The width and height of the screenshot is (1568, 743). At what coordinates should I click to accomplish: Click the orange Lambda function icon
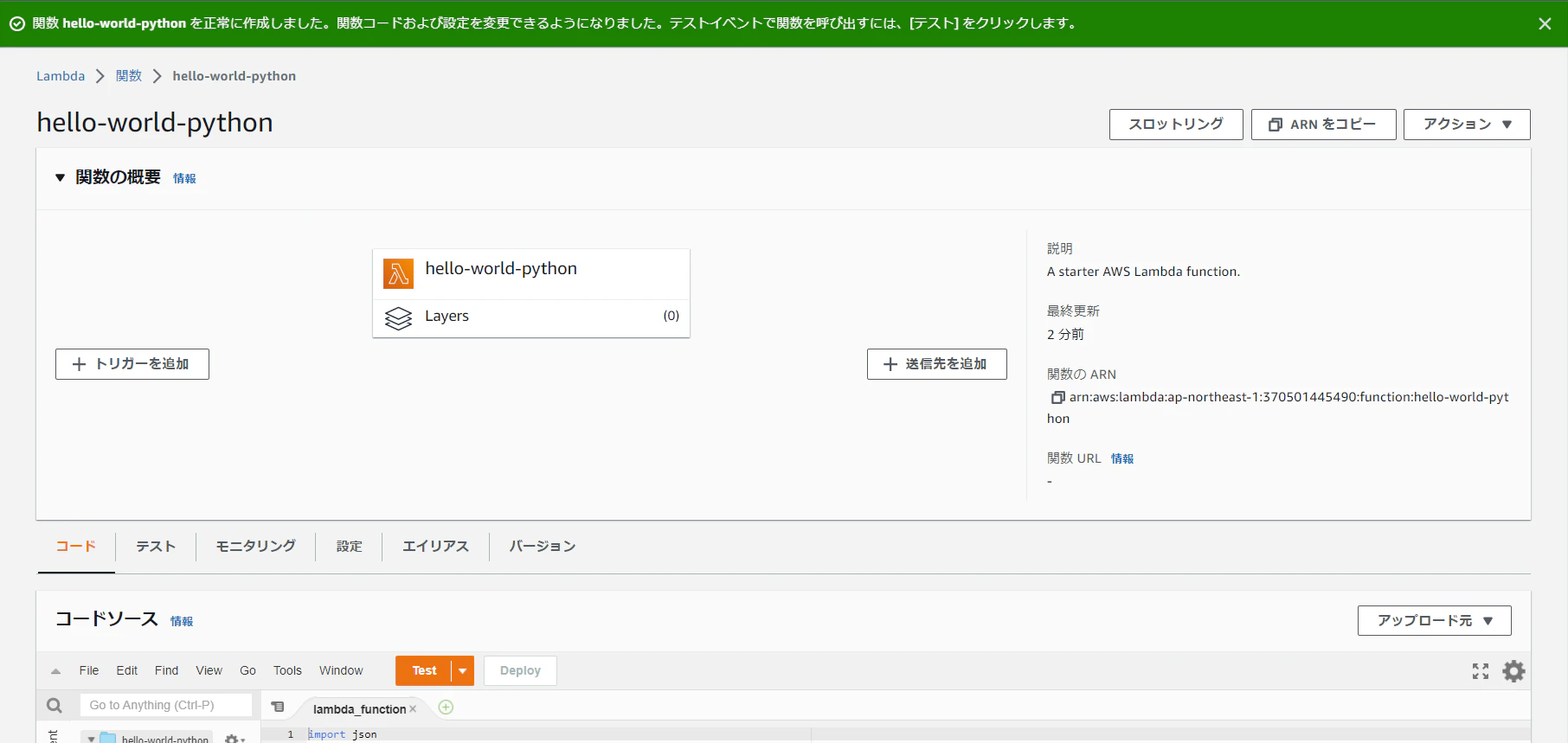click(x=398, y=273)
